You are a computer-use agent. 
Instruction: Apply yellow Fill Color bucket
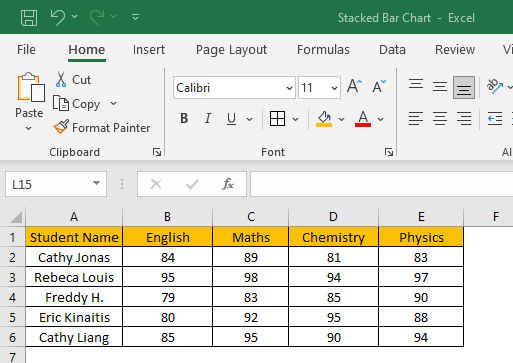(324, 118)
